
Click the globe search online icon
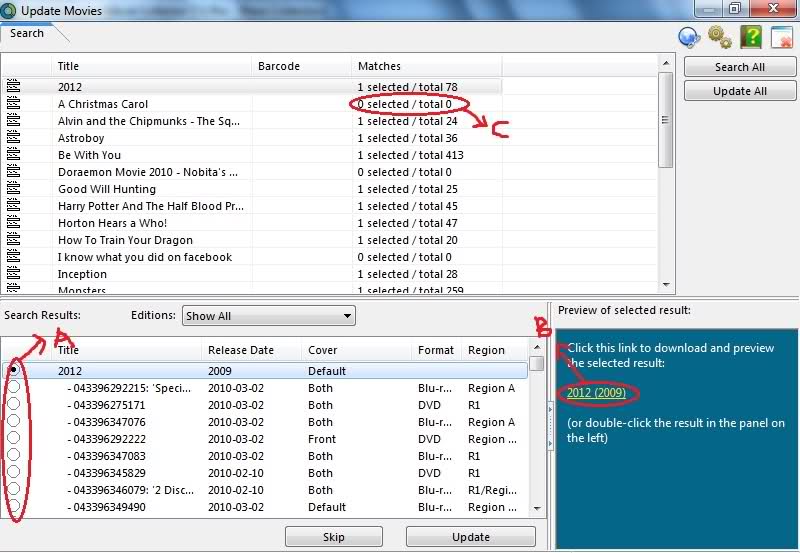tap(689, 37)
